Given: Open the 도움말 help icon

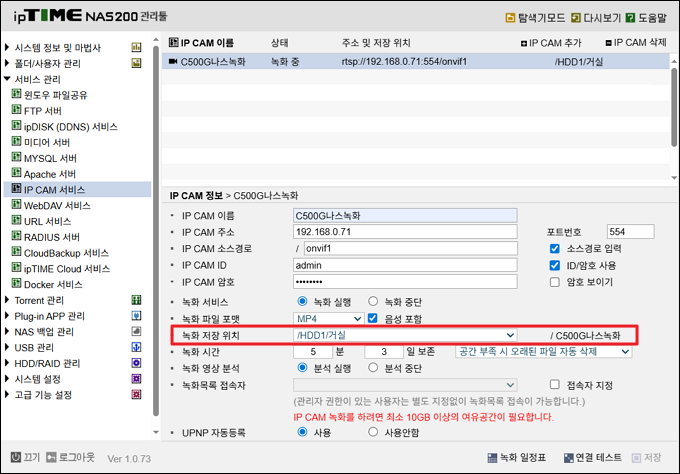Looking at the screenshot, I should 632,18.
